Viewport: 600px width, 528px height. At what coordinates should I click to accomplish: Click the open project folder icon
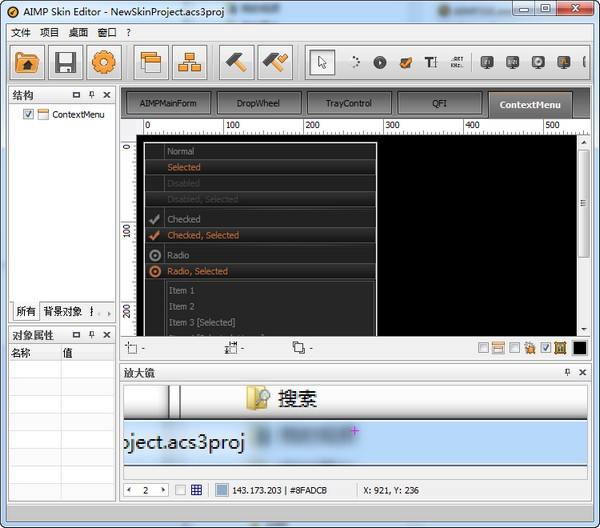pyautogui.click(x=29, y=62)
